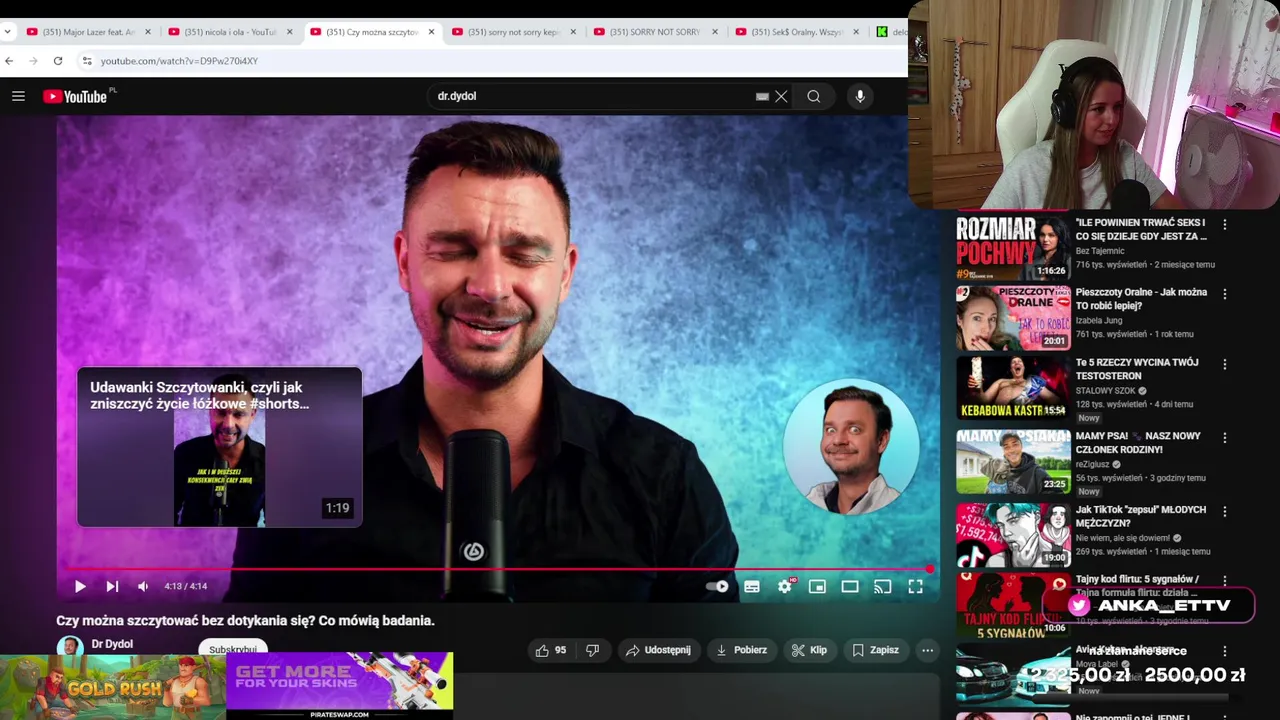Open options for Jak TikTok video

coord(1224,511)
